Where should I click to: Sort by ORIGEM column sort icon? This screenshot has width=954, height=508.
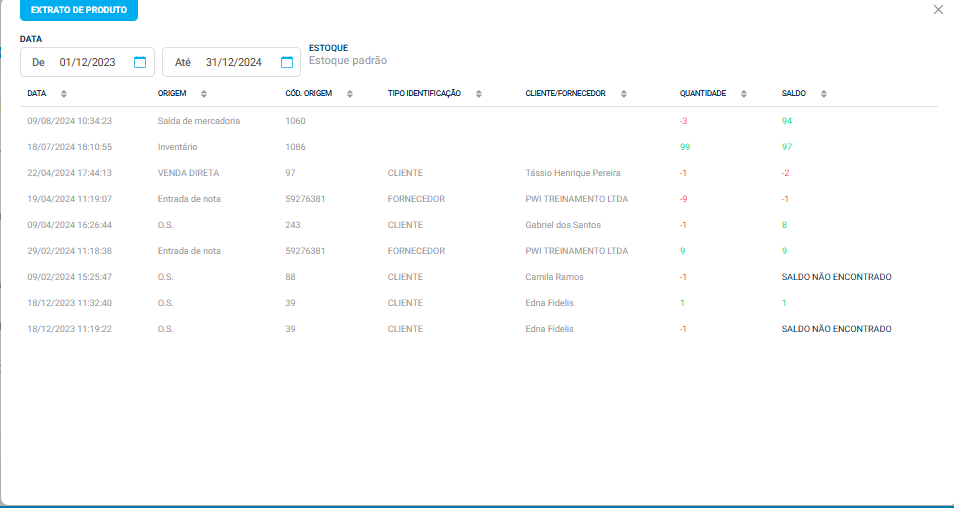(x=204, y=94)
